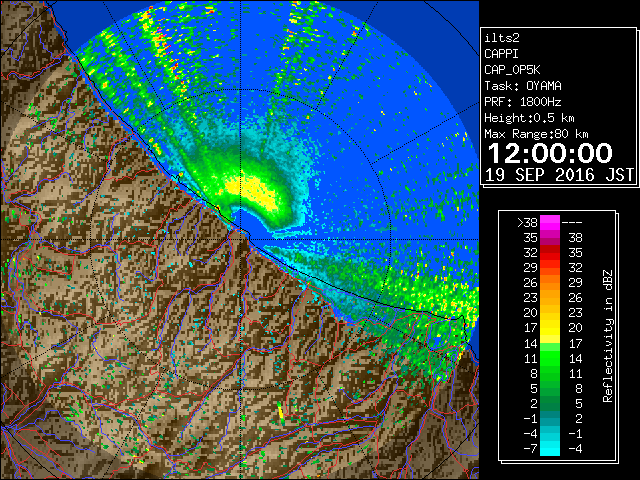
Task: Click the yellow high-reflectivity core near radar center
Action: coord(254,192)
